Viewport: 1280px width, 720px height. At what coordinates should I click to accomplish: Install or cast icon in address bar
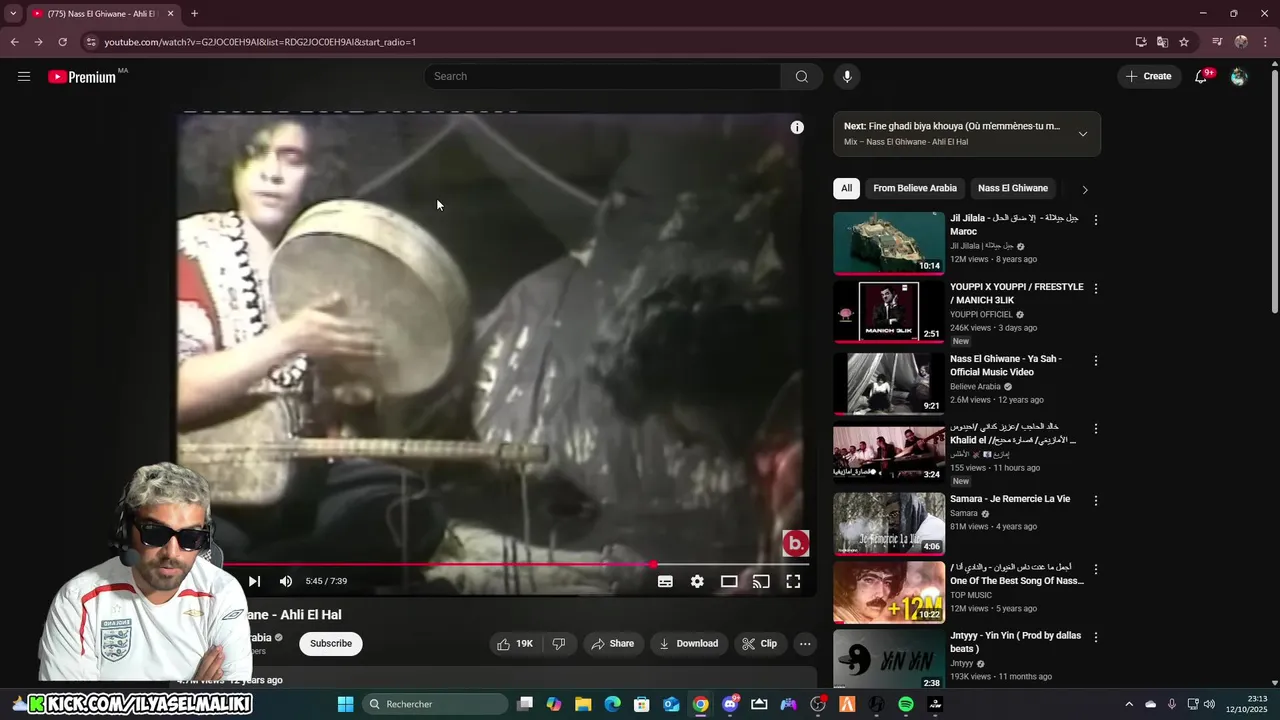(1141, 42)
